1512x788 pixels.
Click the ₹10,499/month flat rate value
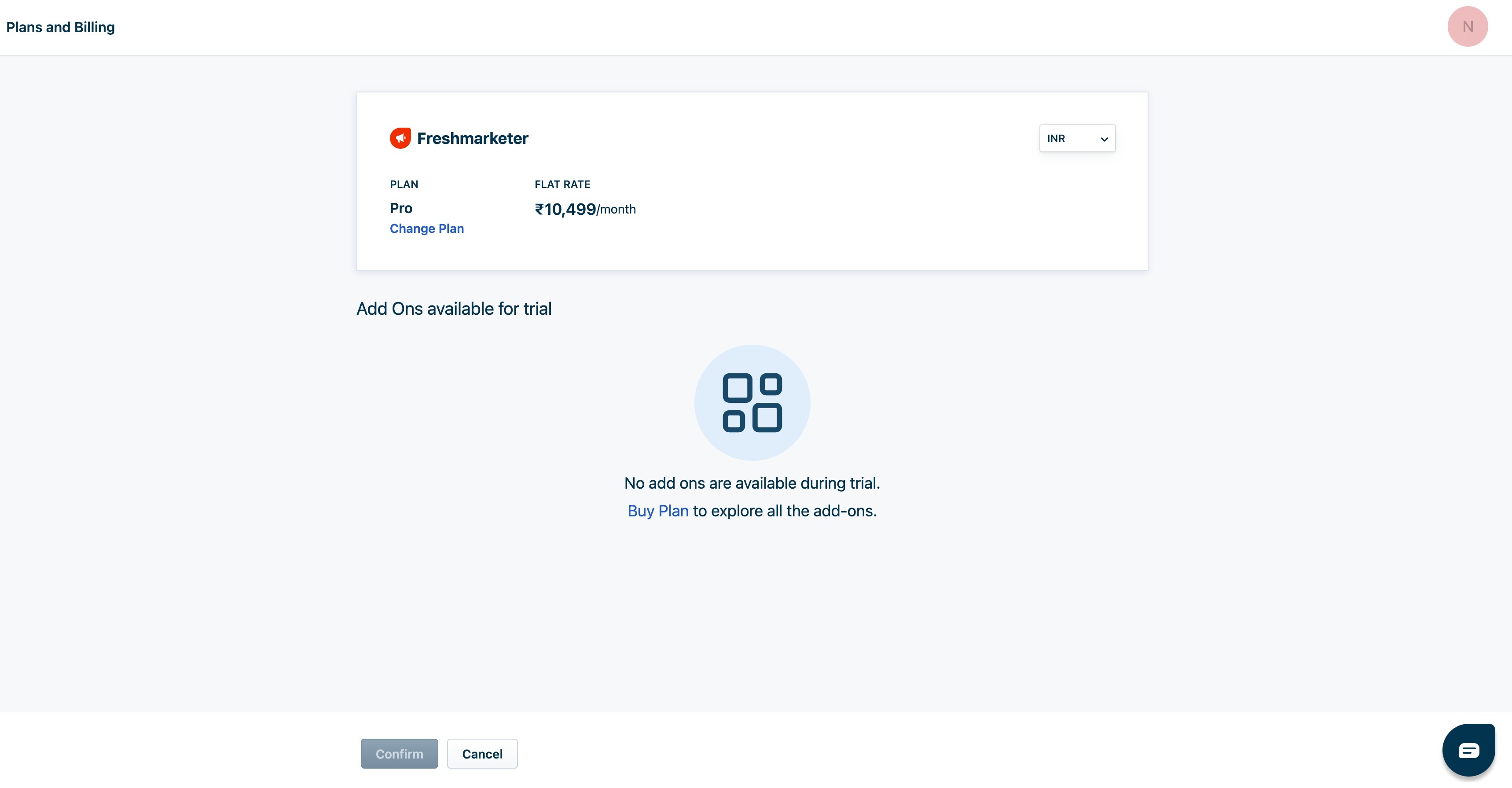[x=585, y=209]
